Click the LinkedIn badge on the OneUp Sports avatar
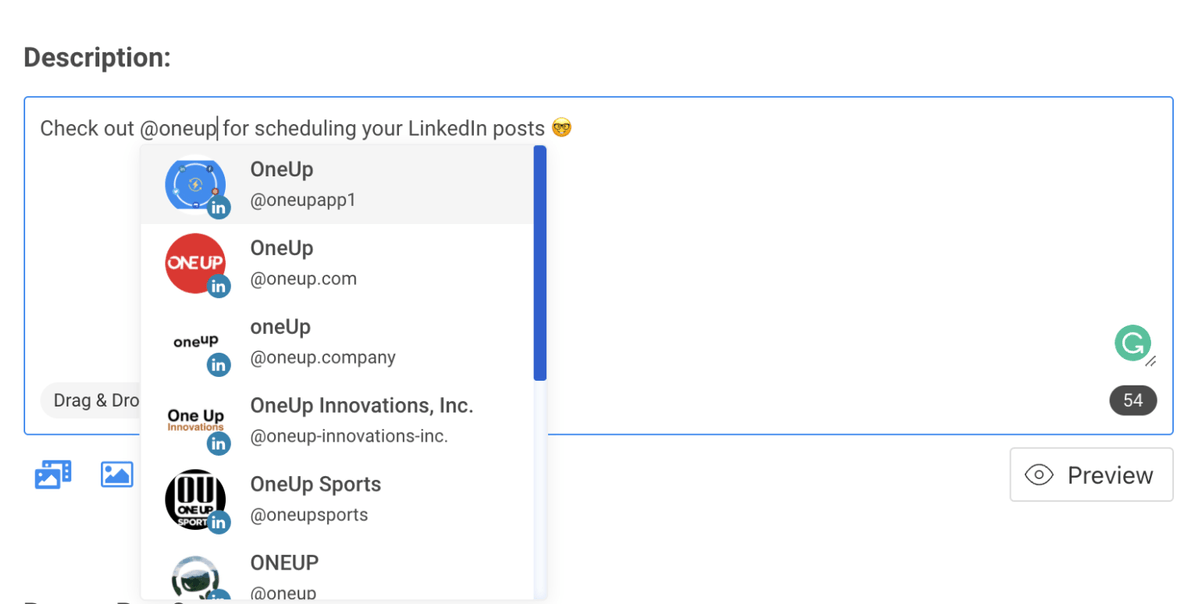The width and height of the screenshot is (1199, 604). click(218, 522)
